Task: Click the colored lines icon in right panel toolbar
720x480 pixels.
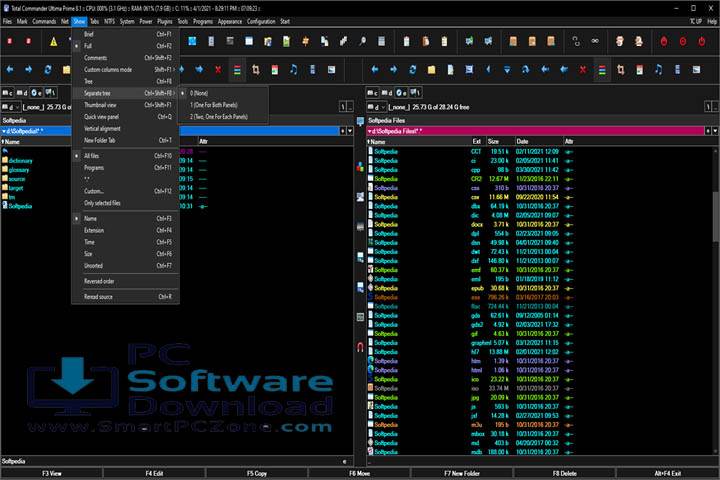Action: click(x=602, y=70)
